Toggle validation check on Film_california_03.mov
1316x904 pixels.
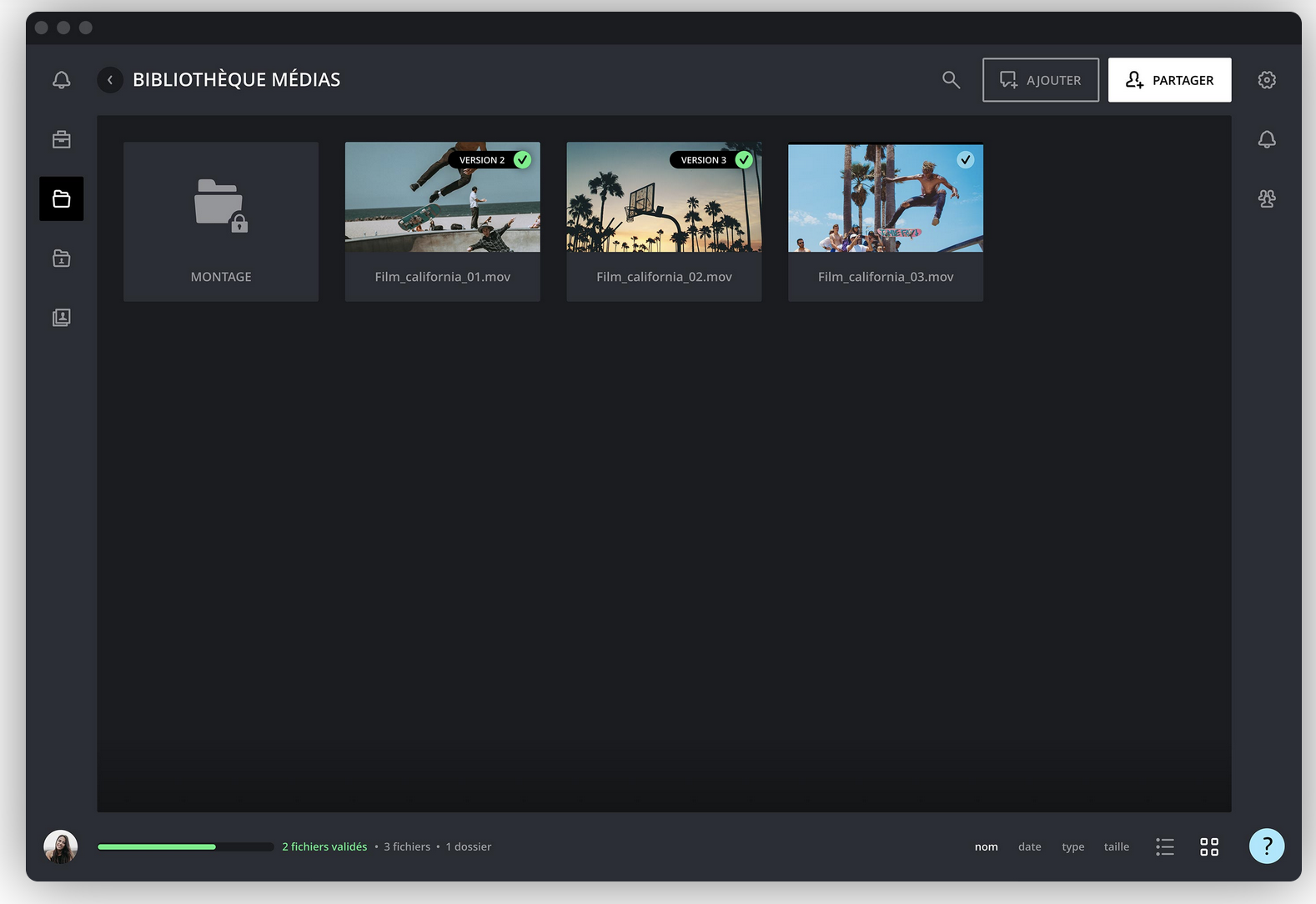pos(965,160)
